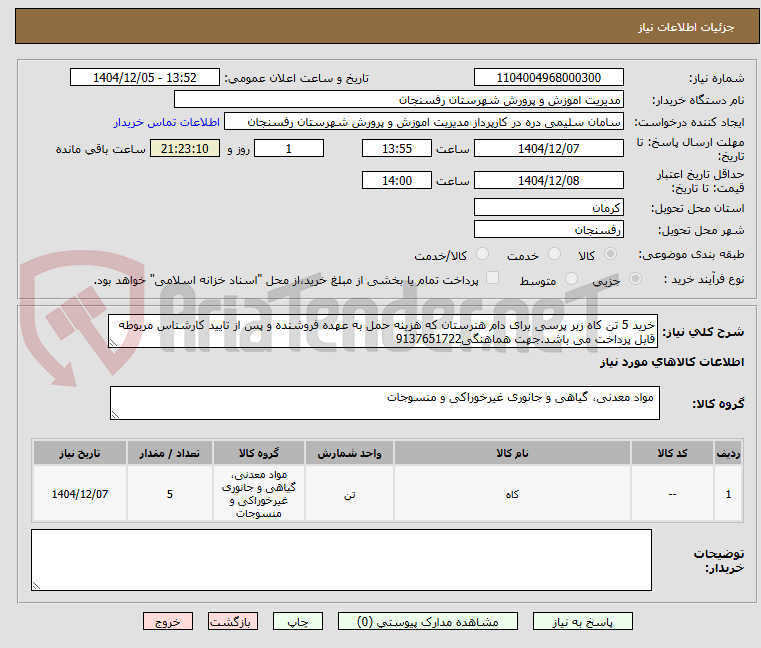Click the تاریخ نیاز column header
Screen dimensions: 761x648
point(80,453)
